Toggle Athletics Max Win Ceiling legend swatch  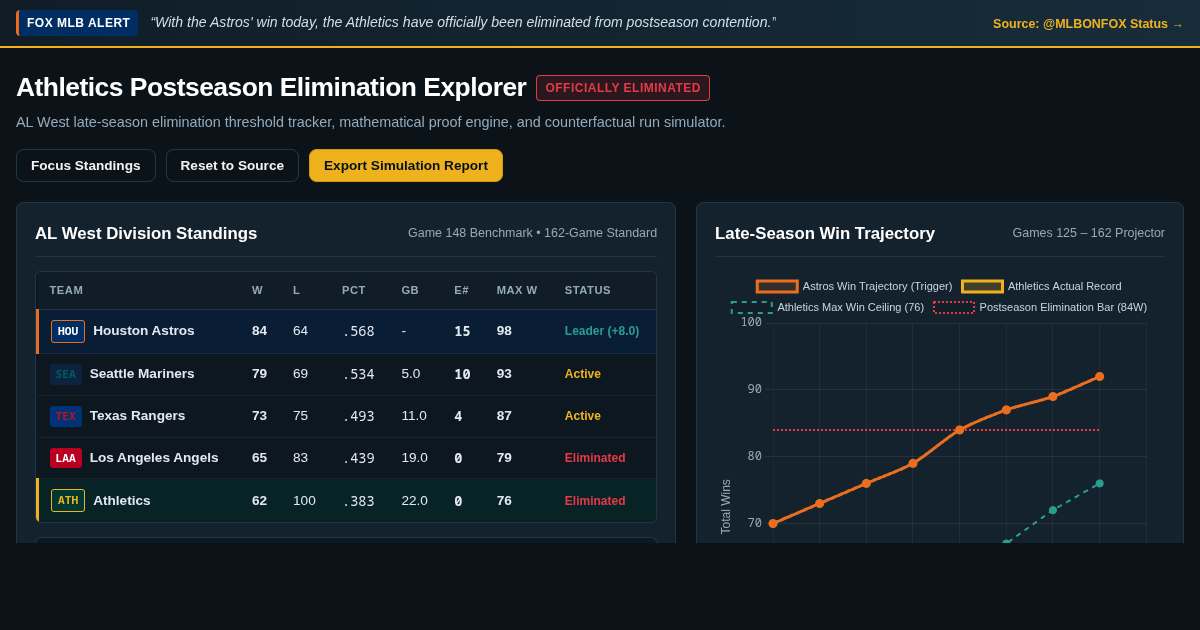(752, 307)
